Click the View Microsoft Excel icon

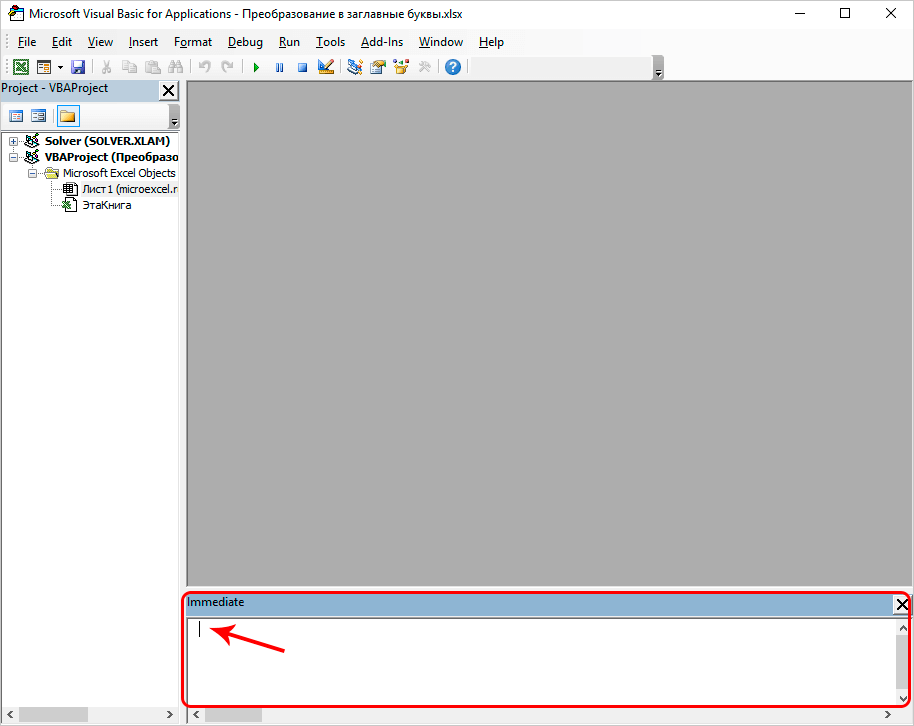tap(20, 67)
